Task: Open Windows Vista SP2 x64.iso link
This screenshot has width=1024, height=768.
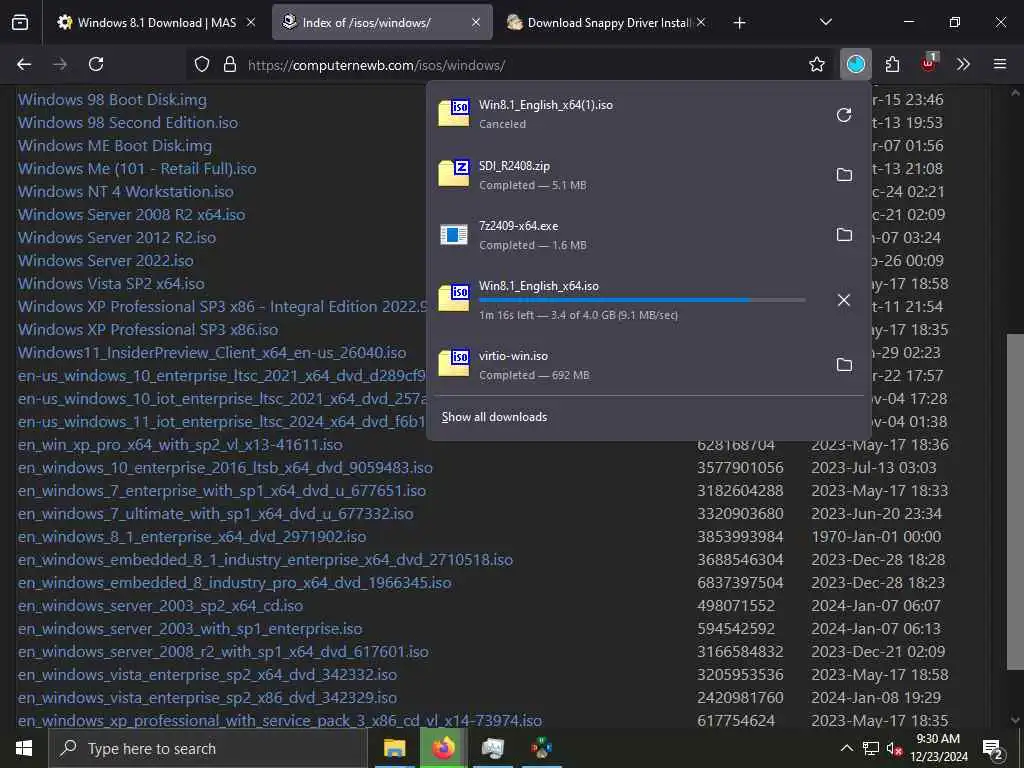Action: coord(111,283)
